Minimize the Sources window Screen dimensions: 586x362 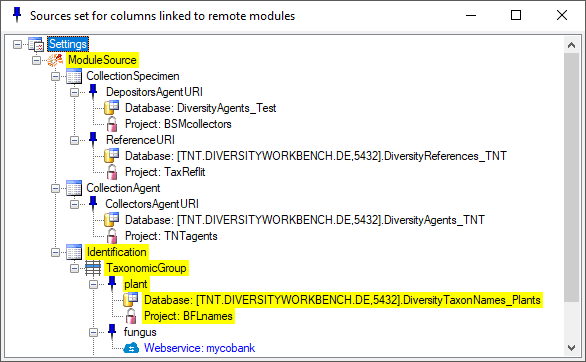click(471, 15)
